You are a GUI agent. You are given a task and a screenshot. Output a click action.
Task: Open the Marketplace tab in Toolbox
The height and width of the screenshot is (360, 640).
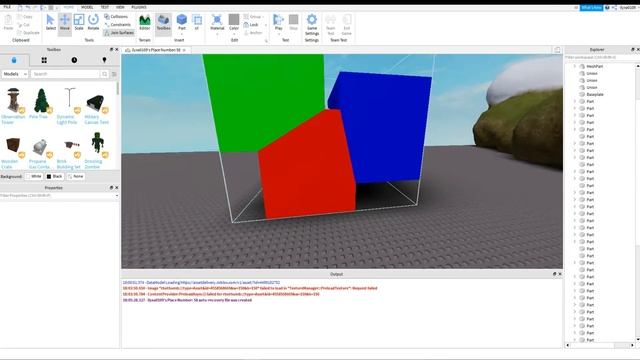pos(14,60)
